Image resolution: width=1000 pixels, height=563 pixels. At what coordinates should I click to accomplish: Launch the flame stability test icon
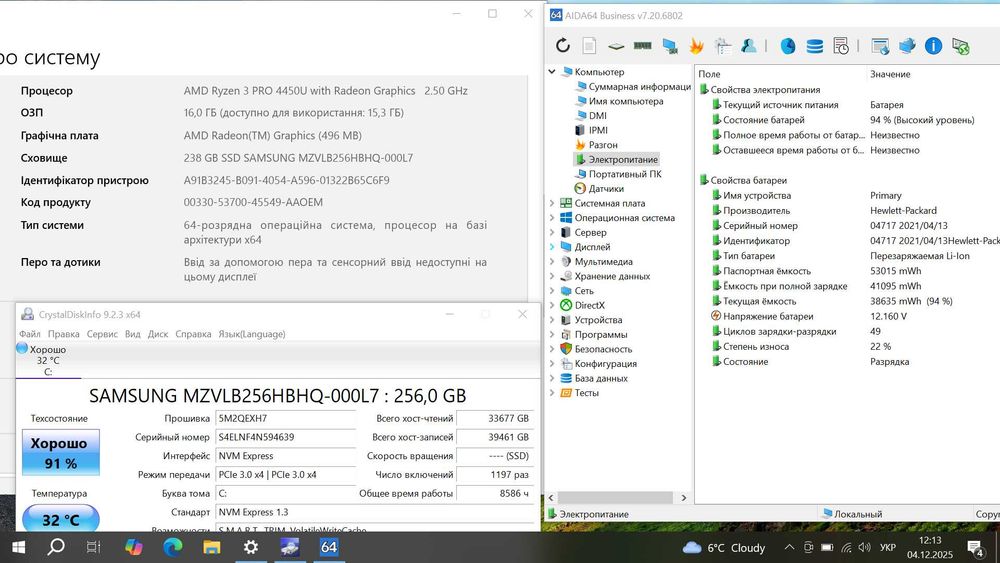click(696, 45)
